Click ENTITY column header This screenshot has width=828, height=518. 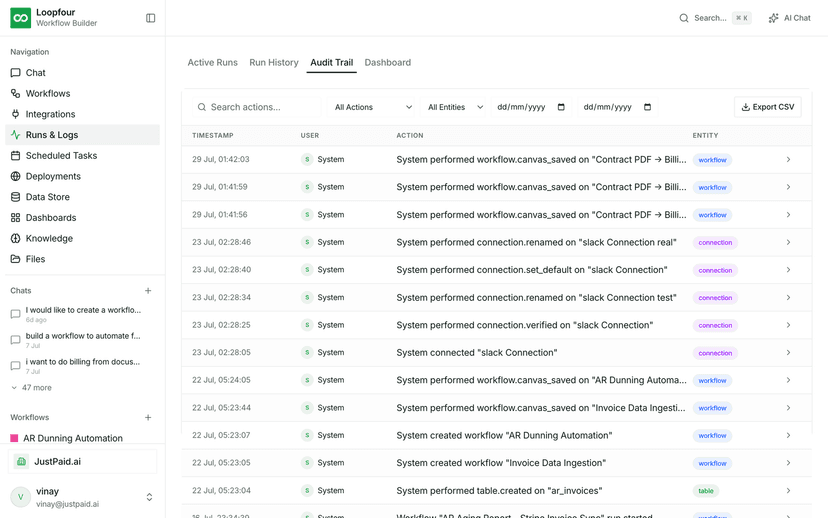pos(705,136)
